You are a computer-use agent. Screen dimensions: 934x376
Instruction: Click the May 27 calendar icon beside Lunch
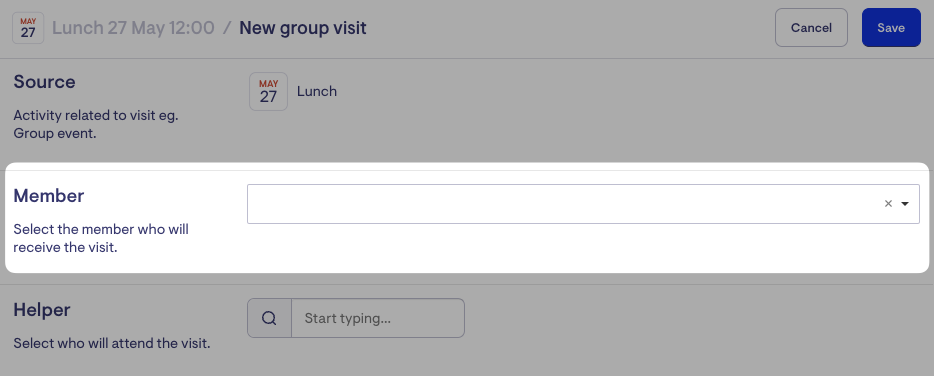(x=268, y=91)
